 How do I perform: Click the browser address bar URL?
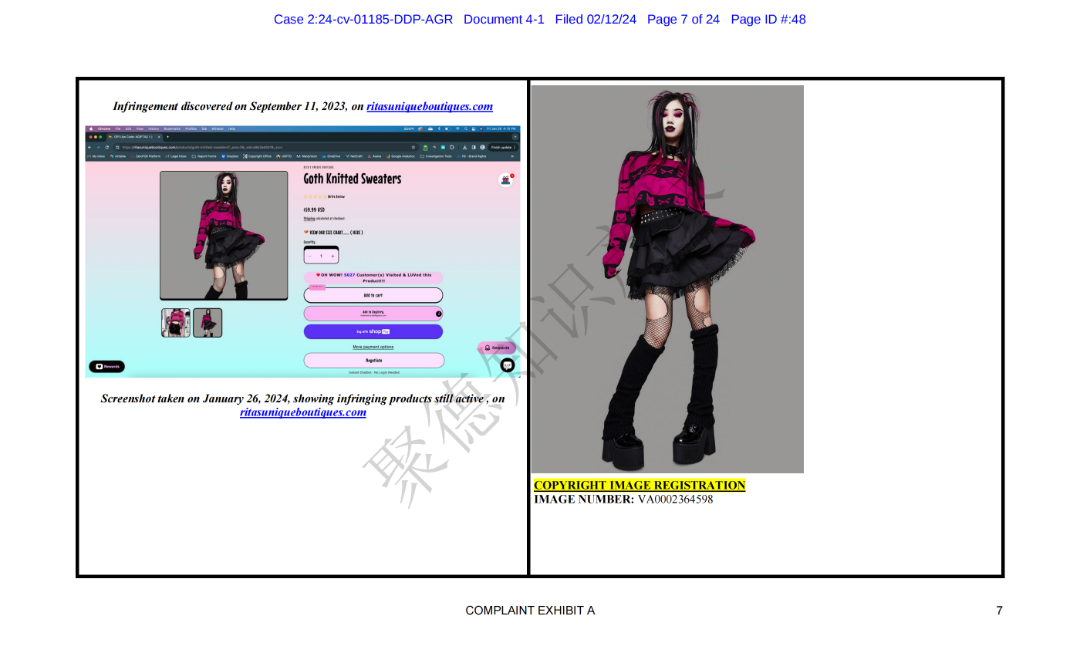pyautogui.click(x=202, y=147)
